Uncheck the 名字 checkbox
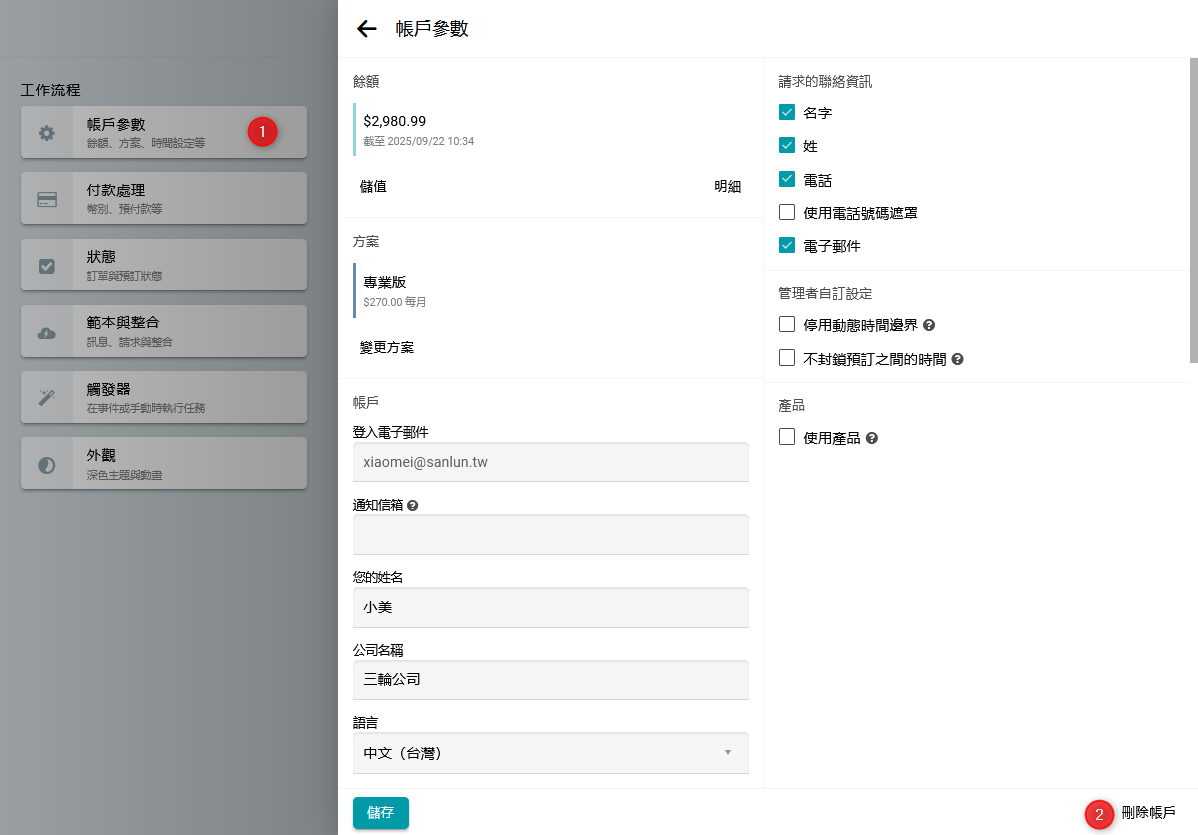This screenshot has width=1198, height=835. pyautogui.click(x=787, y=113)
